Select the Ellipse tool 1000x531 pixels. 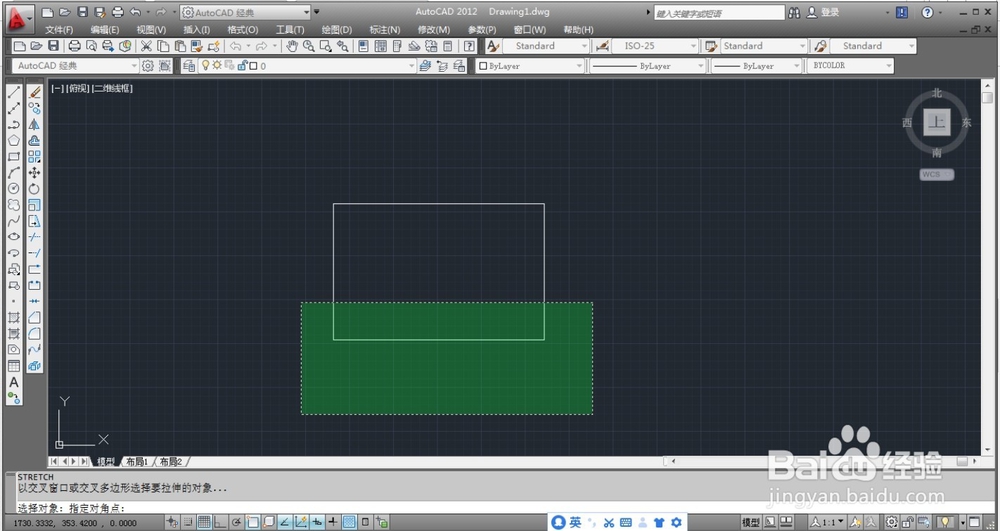click(x=13, y=236)
